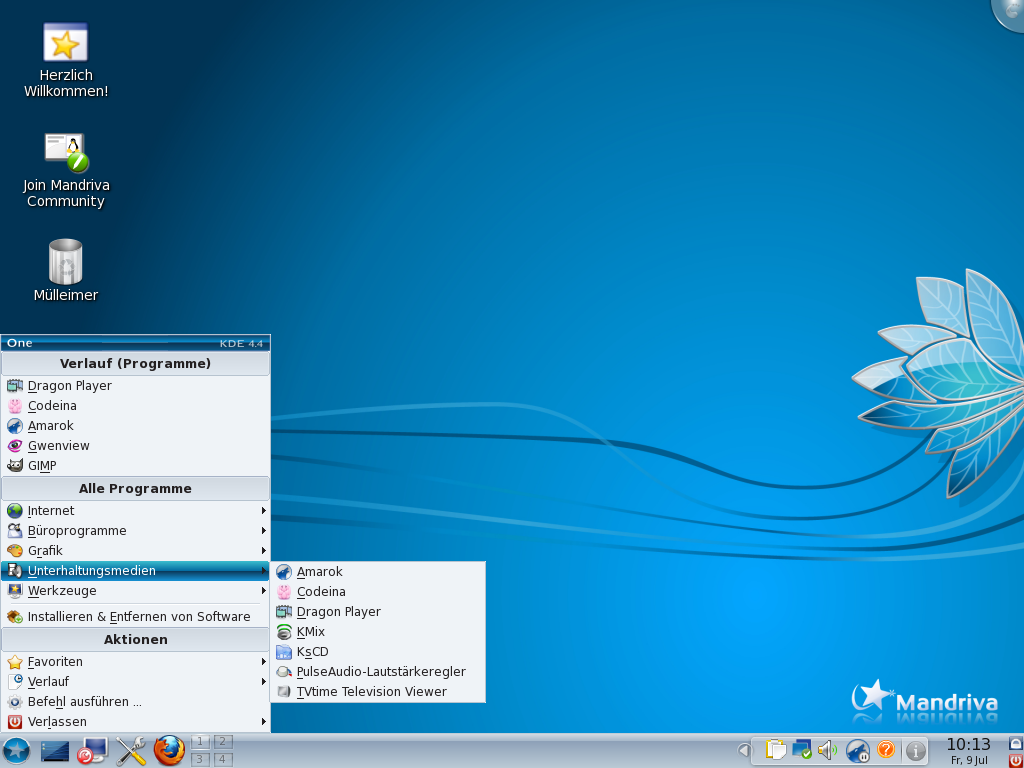The height and width of the screenshot is (768, 1024).
Task: Expand hidden system tray icons arrow
Action: click(743, 750)
